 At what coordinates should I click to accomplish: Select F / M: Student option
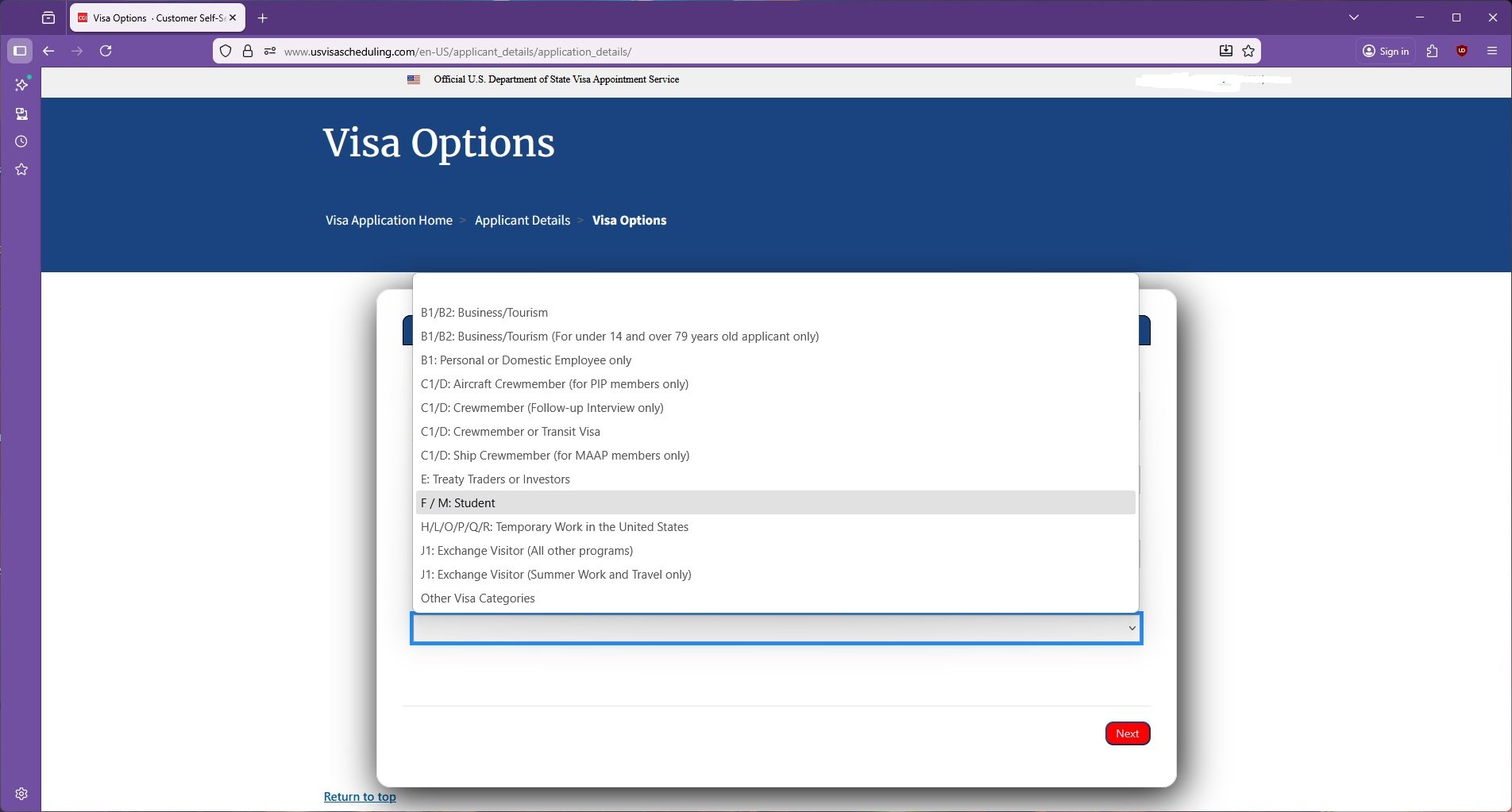click(457, 503)
